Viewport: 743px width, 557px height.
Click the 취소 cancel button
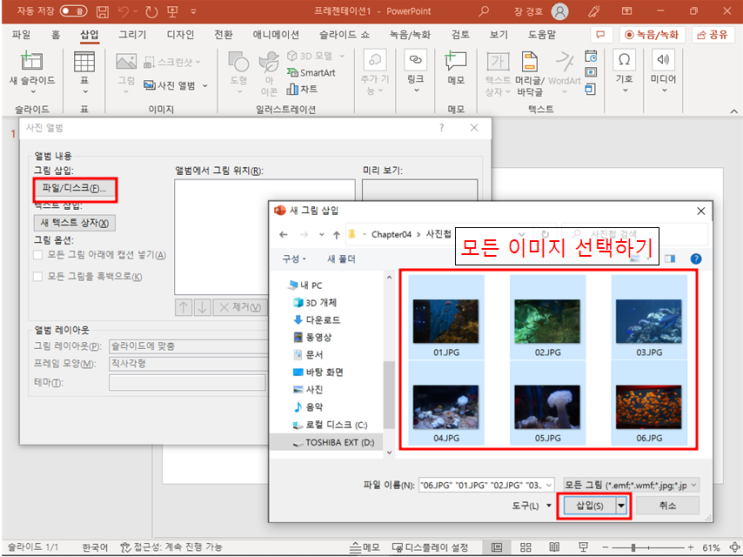[668, 506]
